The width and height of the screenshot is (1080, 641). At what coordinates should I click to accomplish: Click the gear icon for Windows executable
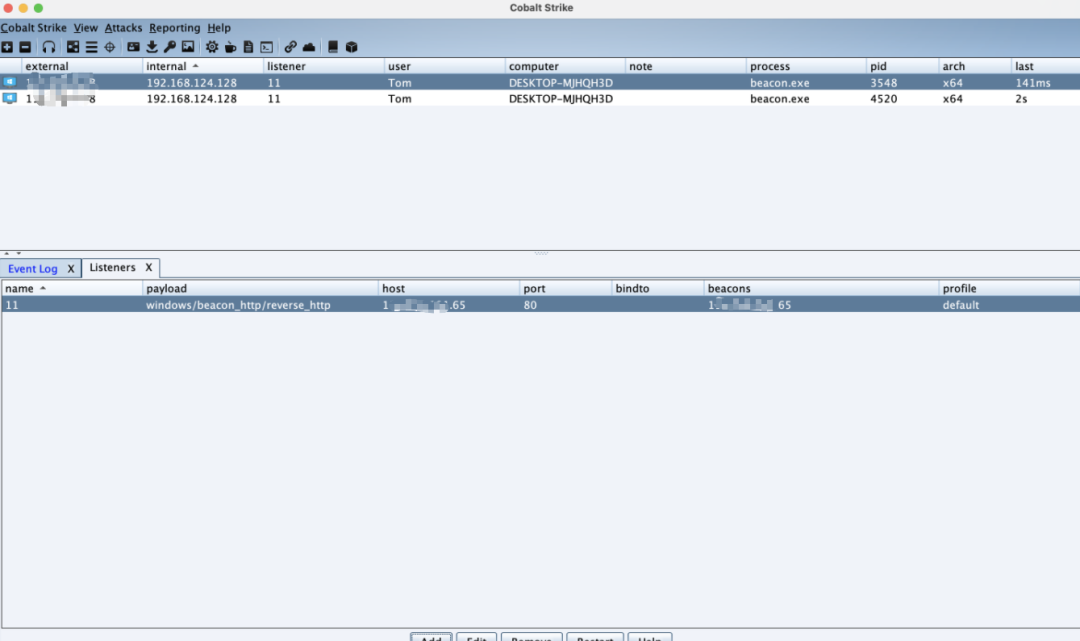[211, 47]
